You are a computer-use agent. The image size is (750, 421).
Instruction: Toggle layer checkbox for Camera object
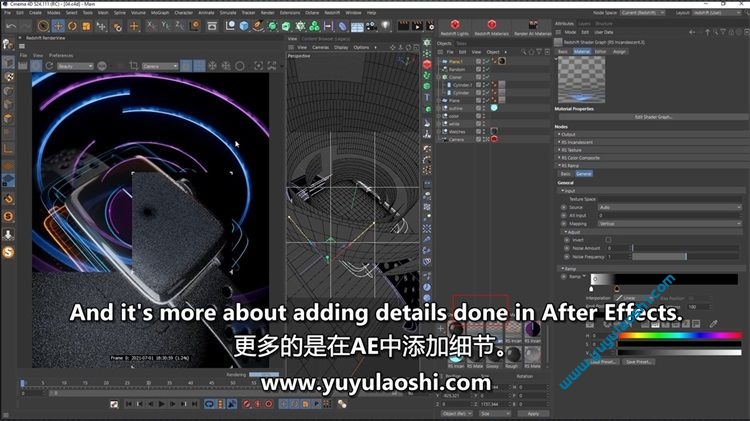tap(478, 139)
